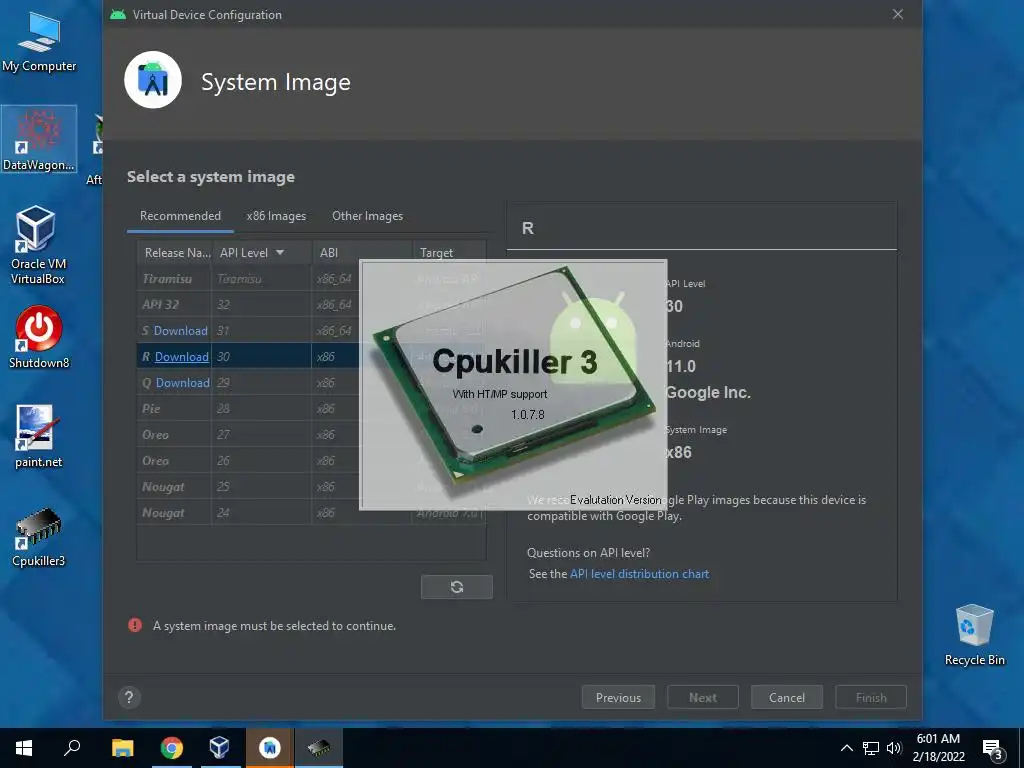Screen dimensions: 1024x768
Task: Switch to Cpukiller chip taskbar icon
Action: pyautogui.click(x=319, y=748)
